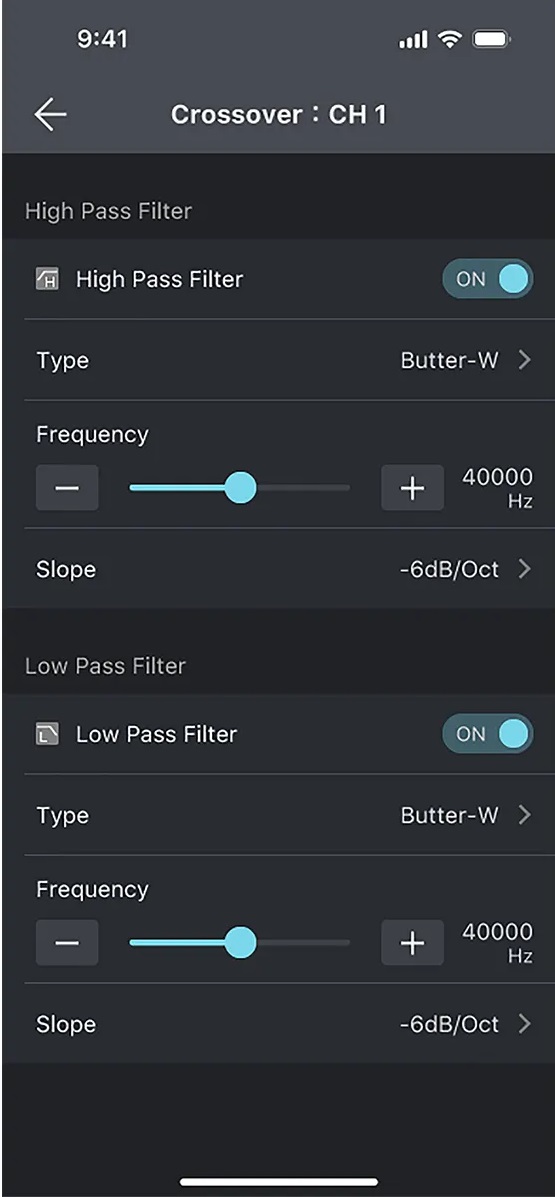Turn off the Low Pass Filter switch
This screenshot has width=555, height=1197.
(x=488, y=734)
